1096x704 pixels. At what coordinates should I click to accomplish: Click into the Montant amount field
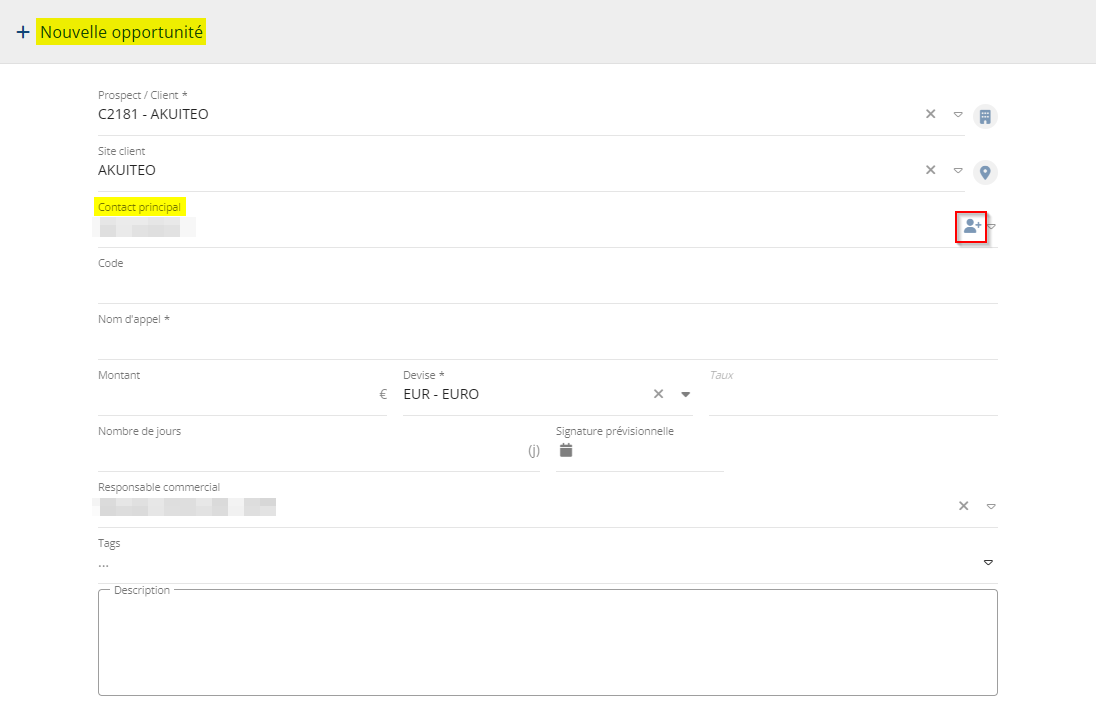click(235, 395)
